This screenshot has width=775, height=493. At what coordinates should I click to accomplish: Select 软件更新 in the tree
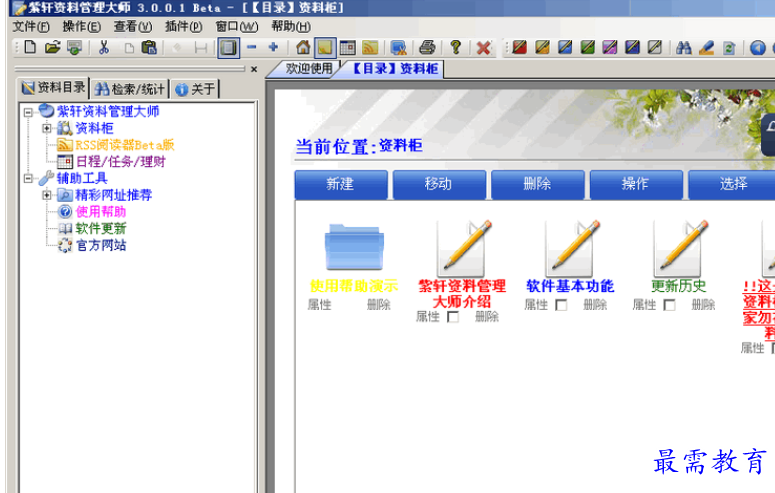click(101, 228)
